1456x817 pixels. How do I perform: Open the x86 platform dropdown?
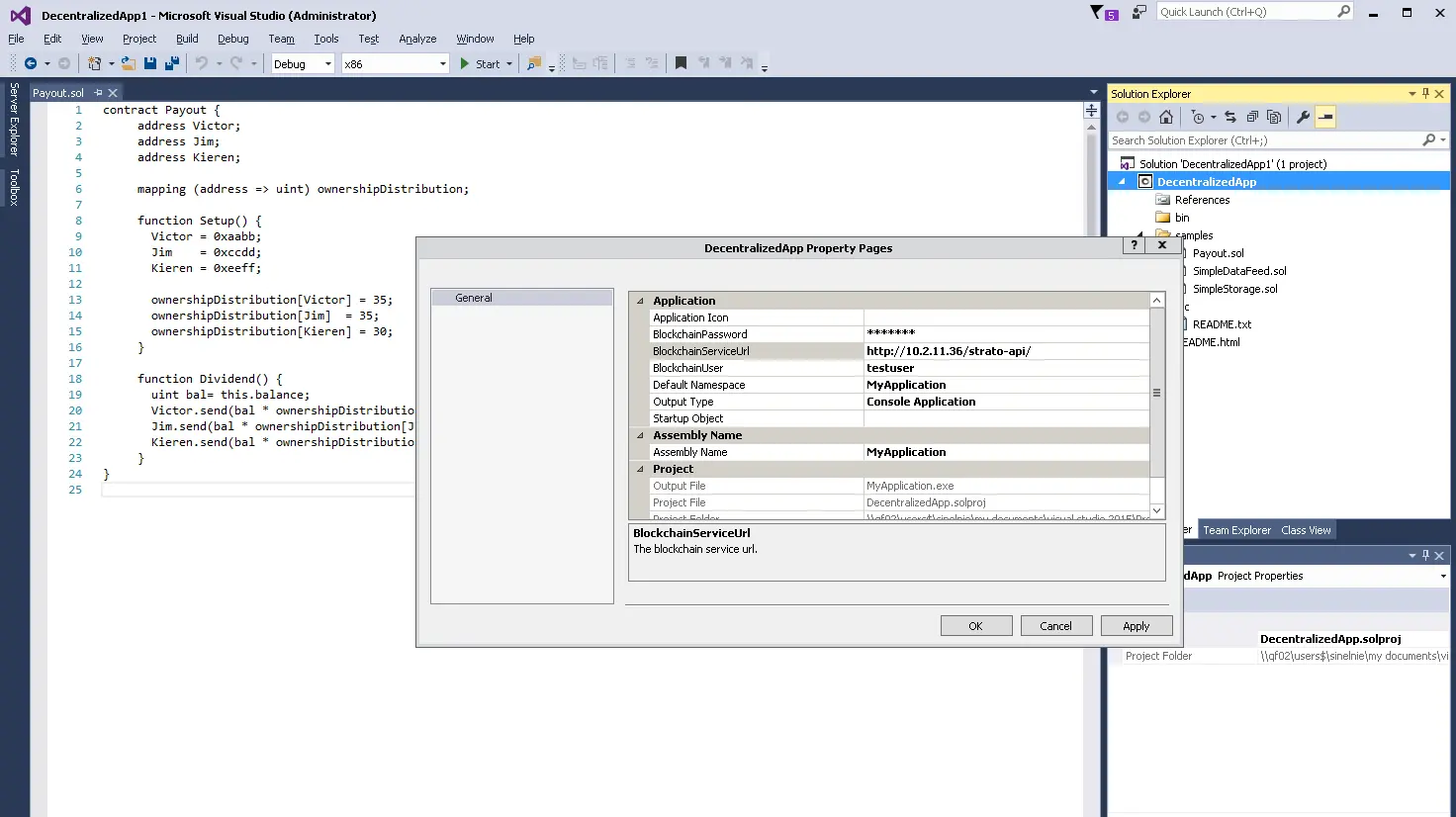click(x=442, y=64)
